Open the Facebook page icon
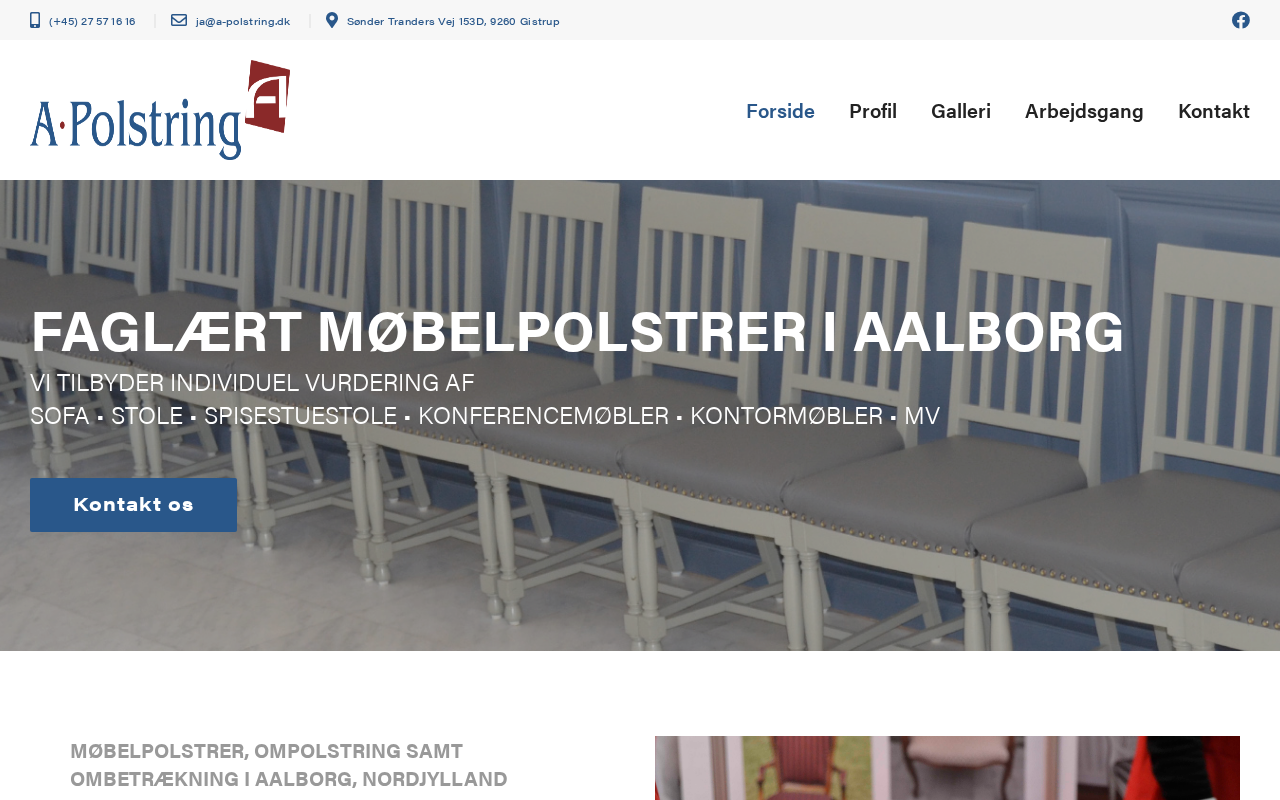1280x800 pixels. click(x=1240, y=20)
